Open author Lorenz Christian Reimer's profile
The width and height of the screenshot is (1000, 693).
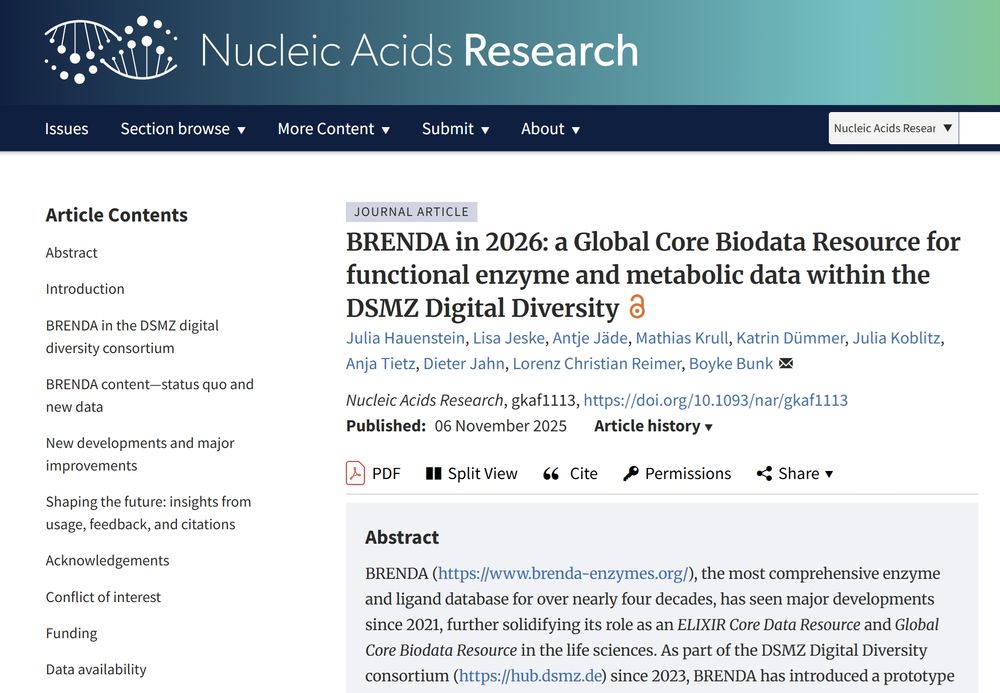pyautogui.click(x=597, y=363)
